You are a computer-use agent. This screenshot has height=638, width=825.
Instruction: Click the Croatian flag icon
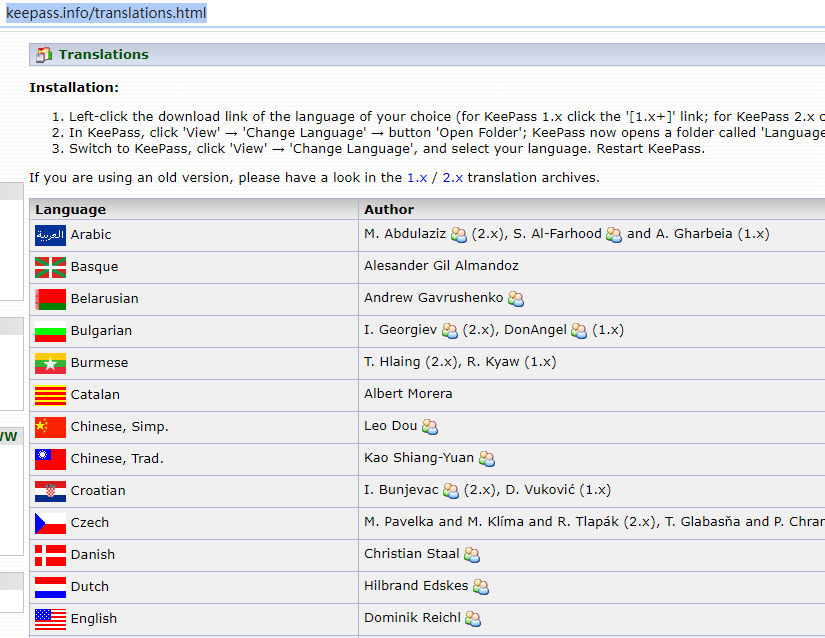51,491
